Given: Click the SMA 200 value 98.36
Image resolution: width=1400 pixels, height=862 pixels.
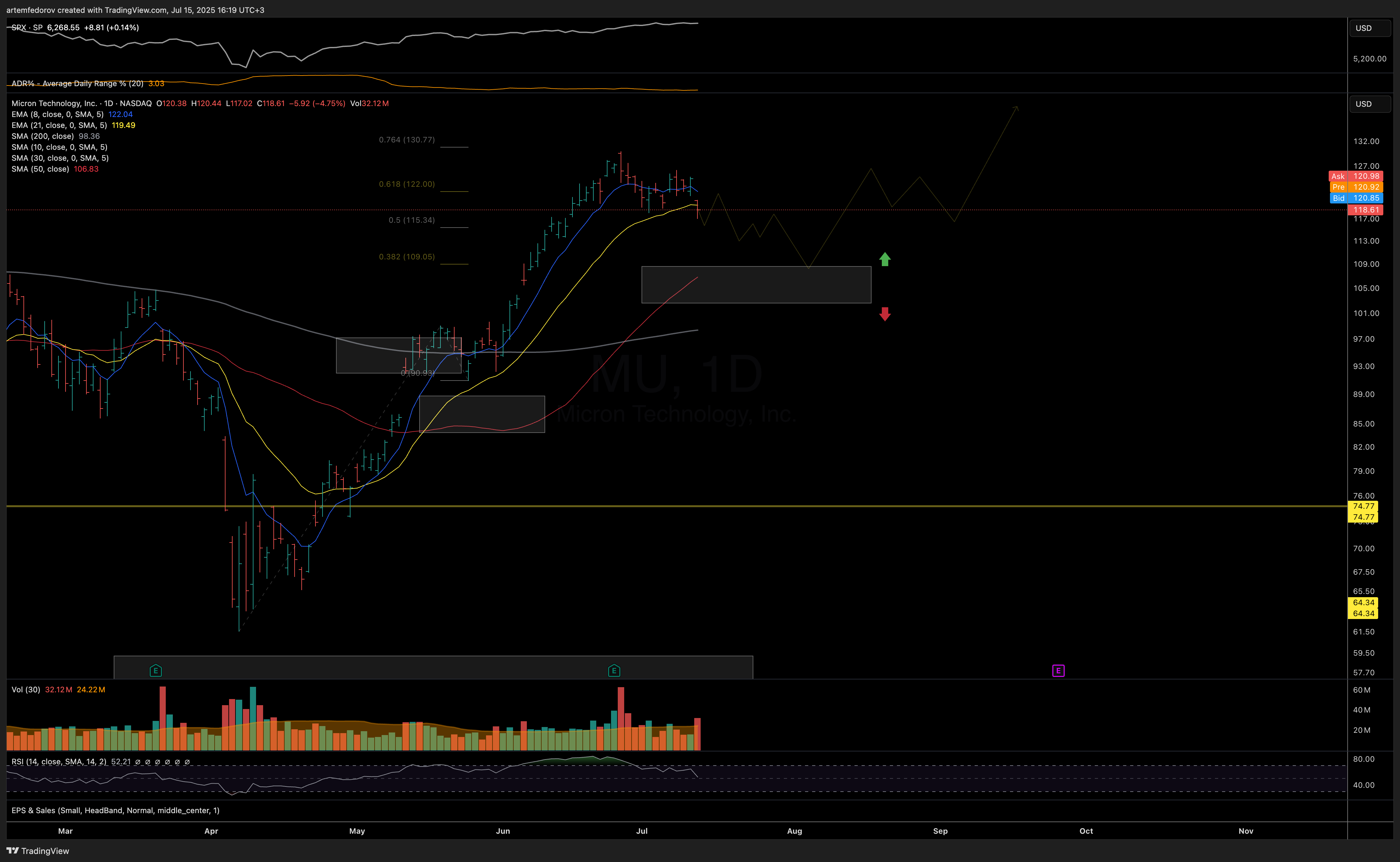Looking at the screenshot, I should (89, 136).
